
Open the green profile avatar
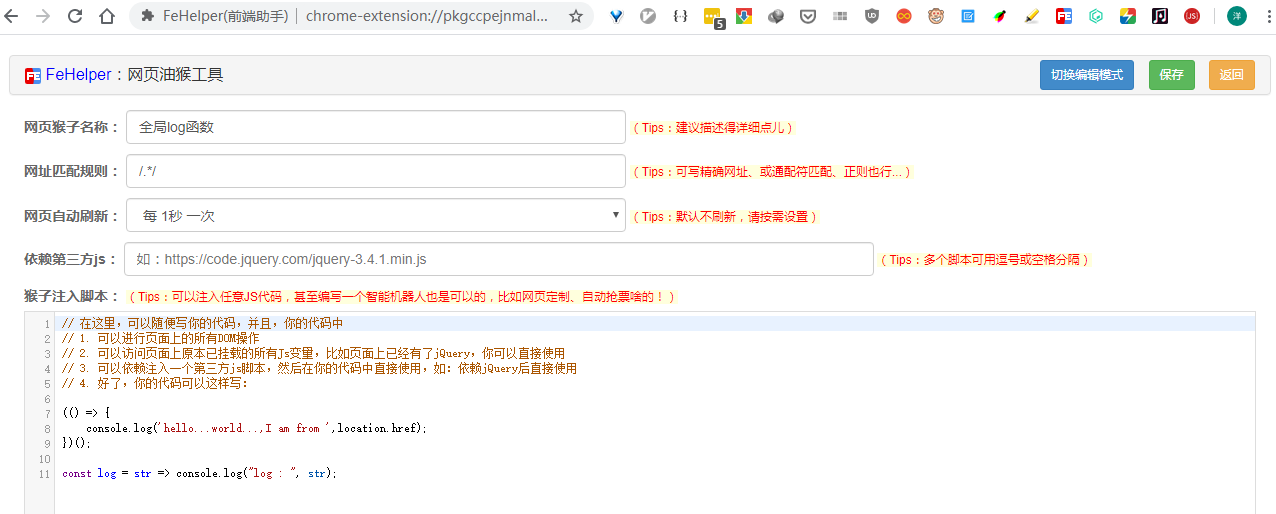[1237, 16]
